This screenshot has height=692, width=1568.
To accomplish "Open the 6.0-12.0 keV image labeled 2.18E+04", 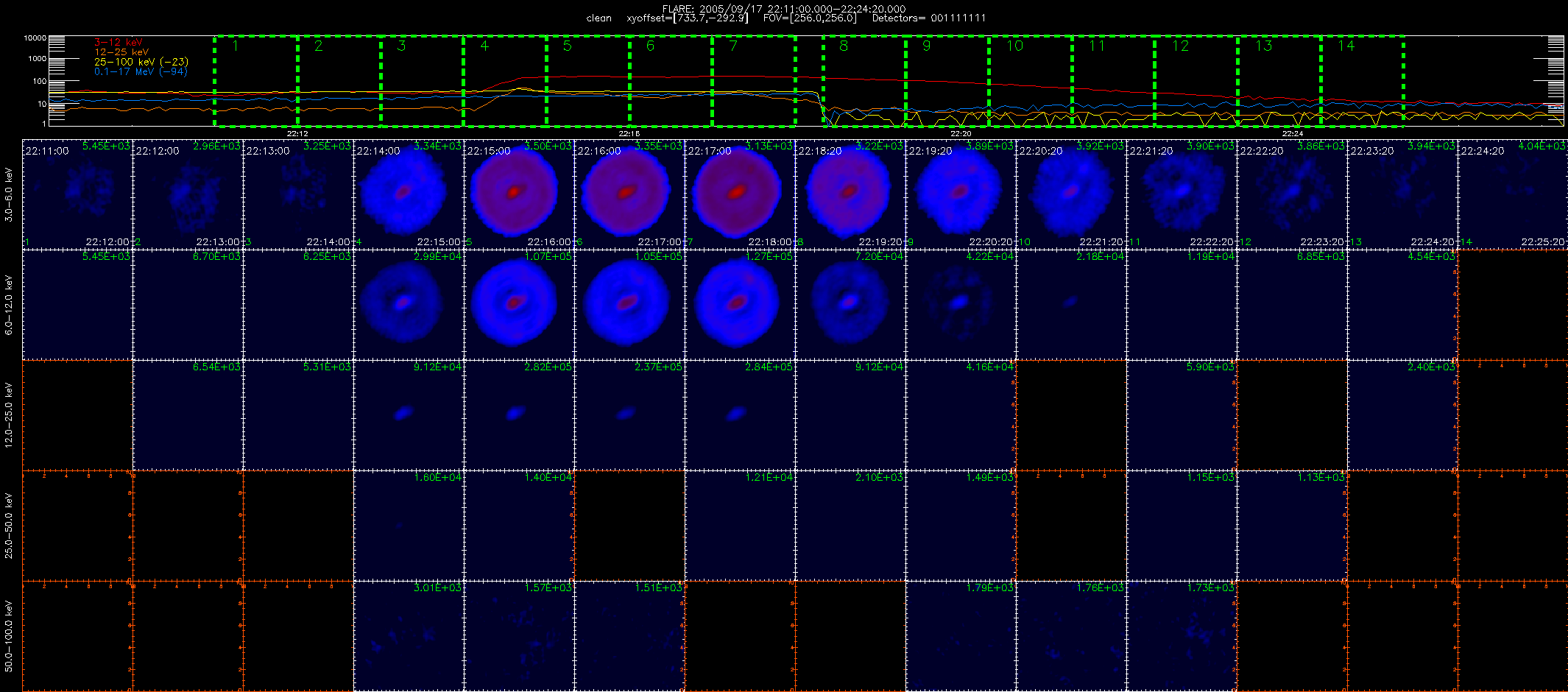I will coord(1071,305).
